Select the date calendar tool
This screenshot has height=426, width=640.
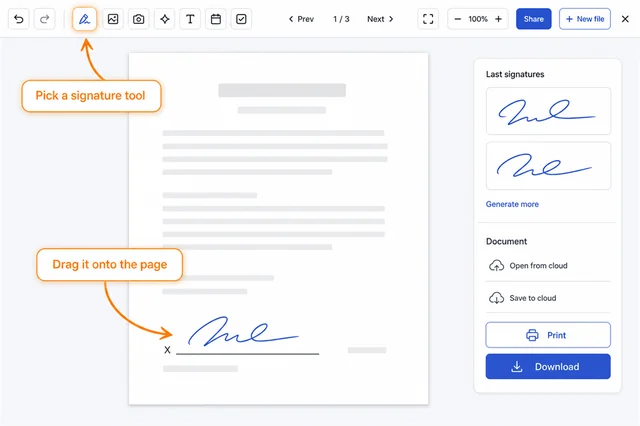216,19
